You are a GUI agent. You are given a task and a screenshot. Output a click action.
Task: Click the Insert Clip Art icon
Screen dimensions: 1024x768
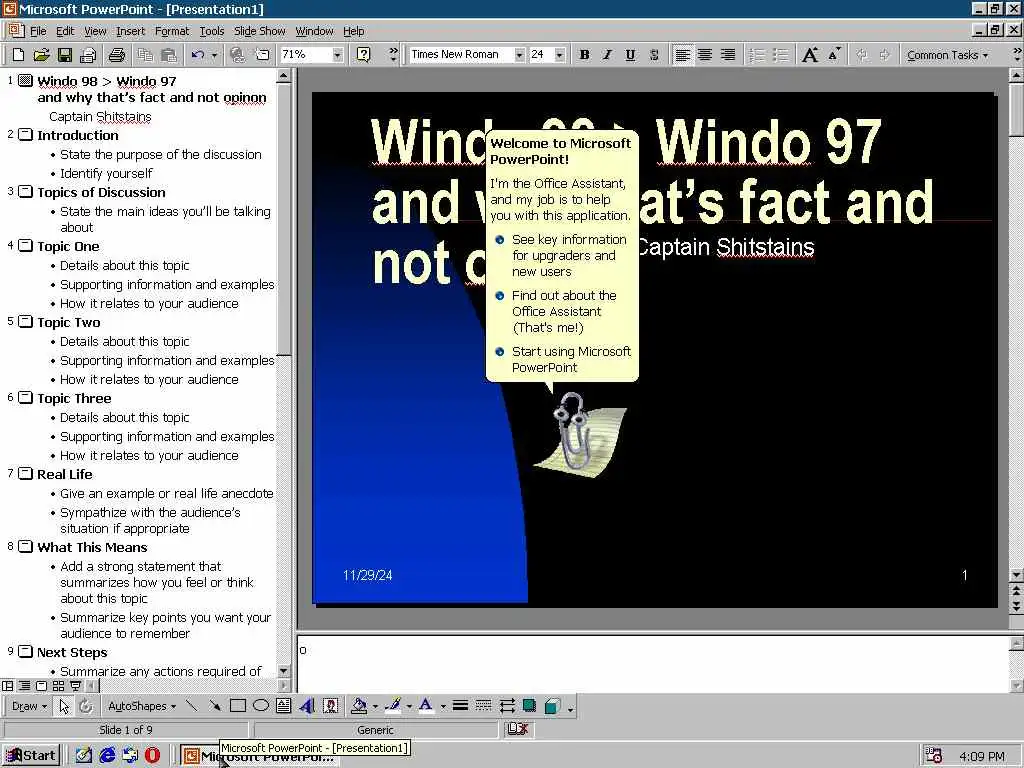tap(330, 706)
